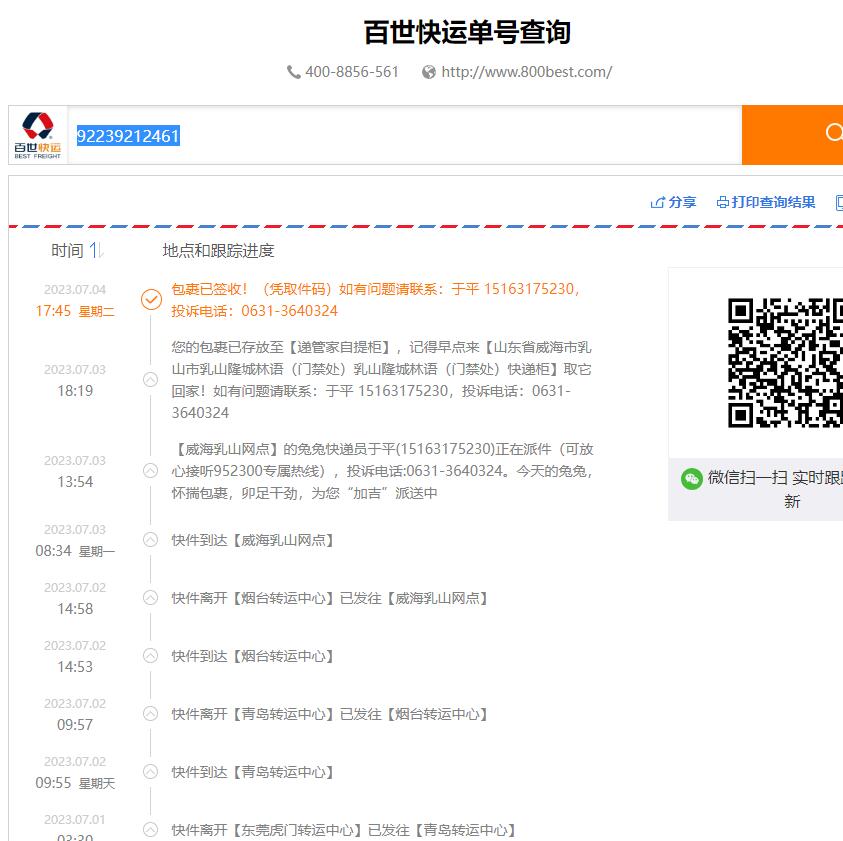The image size is (843, 841).
Task: Click the 08:34 星期一 timestamp
Action: click(75, 551)
